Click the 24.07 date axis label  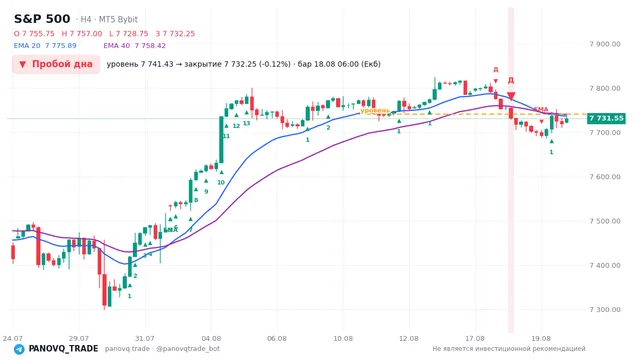13,338
